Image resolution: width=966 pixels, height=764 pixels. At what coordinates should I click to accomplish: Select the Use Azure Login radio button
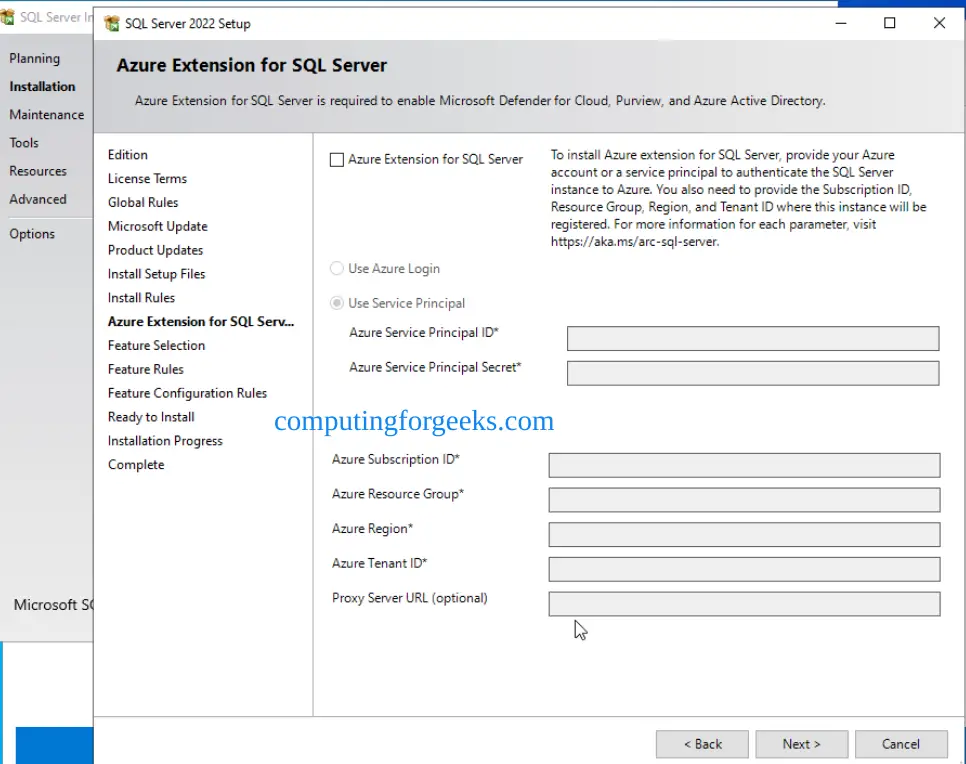click(x=337, y=269)
